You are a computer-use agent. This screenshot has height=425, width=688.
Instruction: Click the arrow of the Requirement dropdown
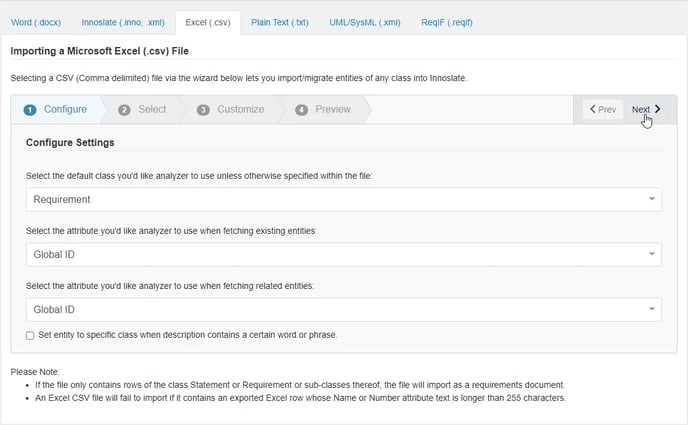point(652,199)
